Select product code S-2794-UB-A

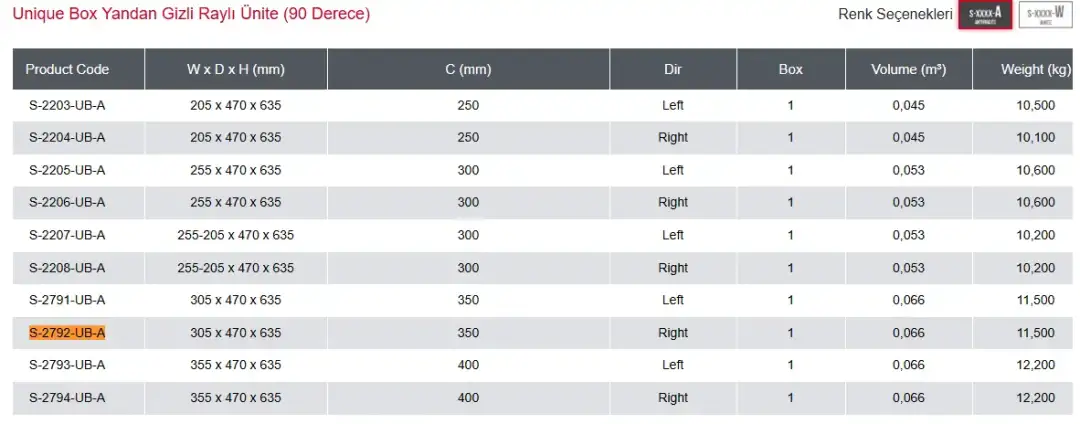click(68, 398)
